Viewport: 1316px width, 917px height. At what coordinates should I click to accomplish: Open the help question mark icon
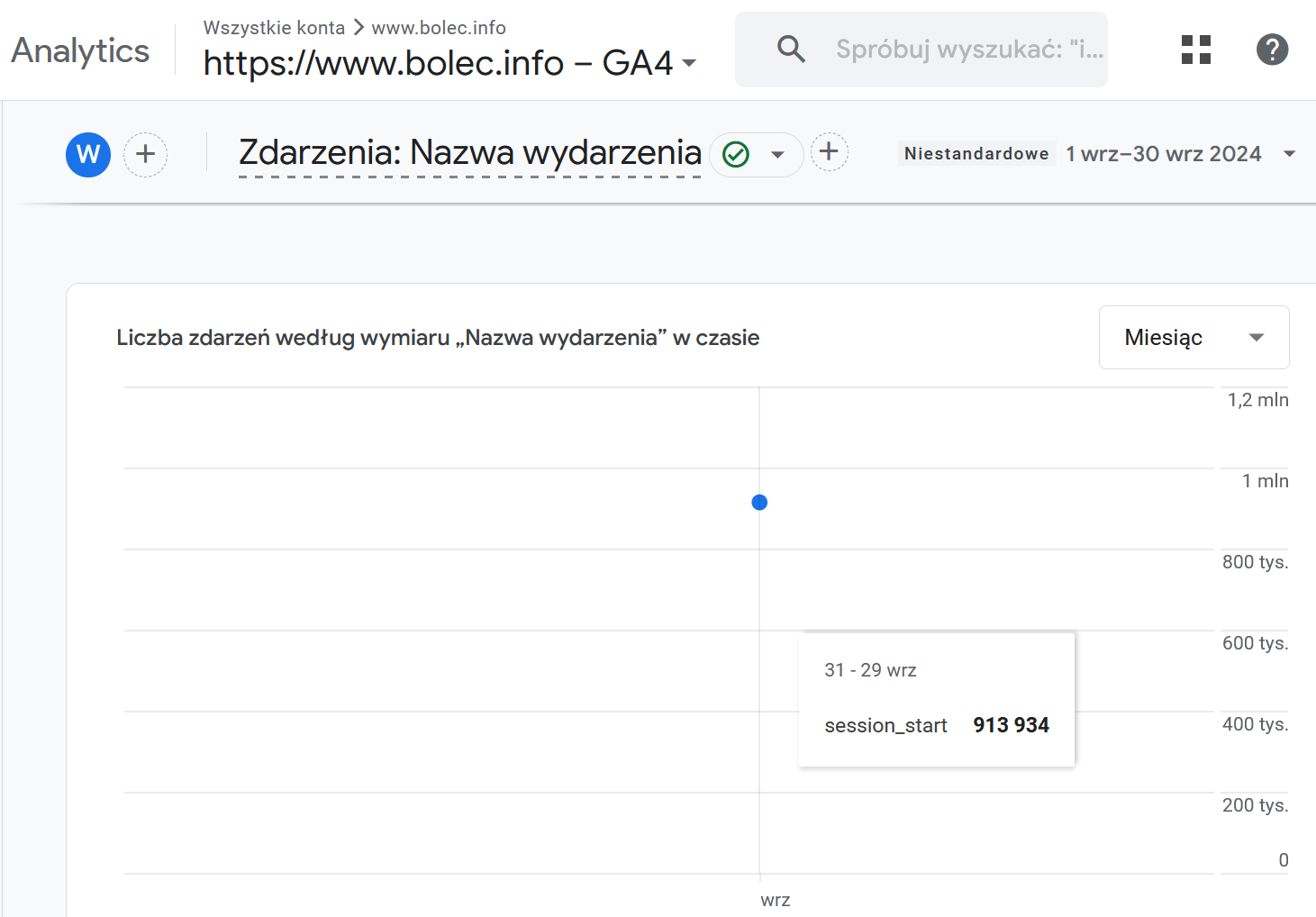coord(1272,50)
